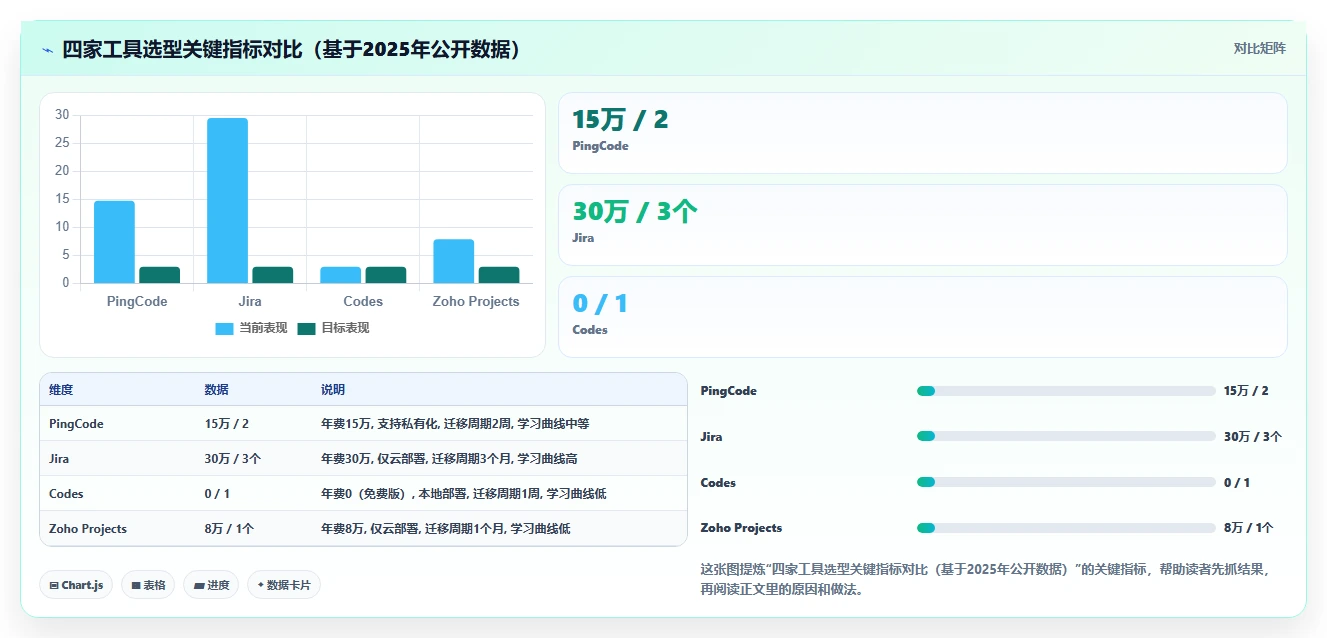
Task: Click the blue Codes current bar
Action: 340,275
